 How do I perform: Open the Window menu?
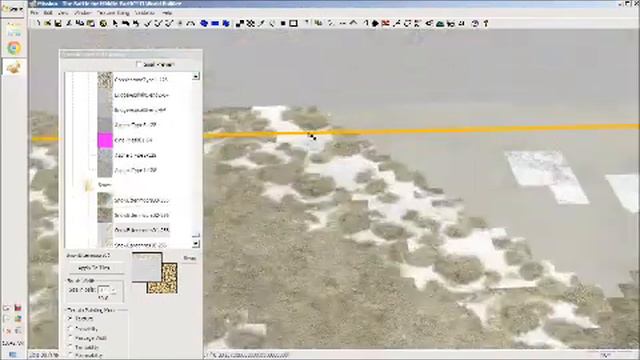82,13
